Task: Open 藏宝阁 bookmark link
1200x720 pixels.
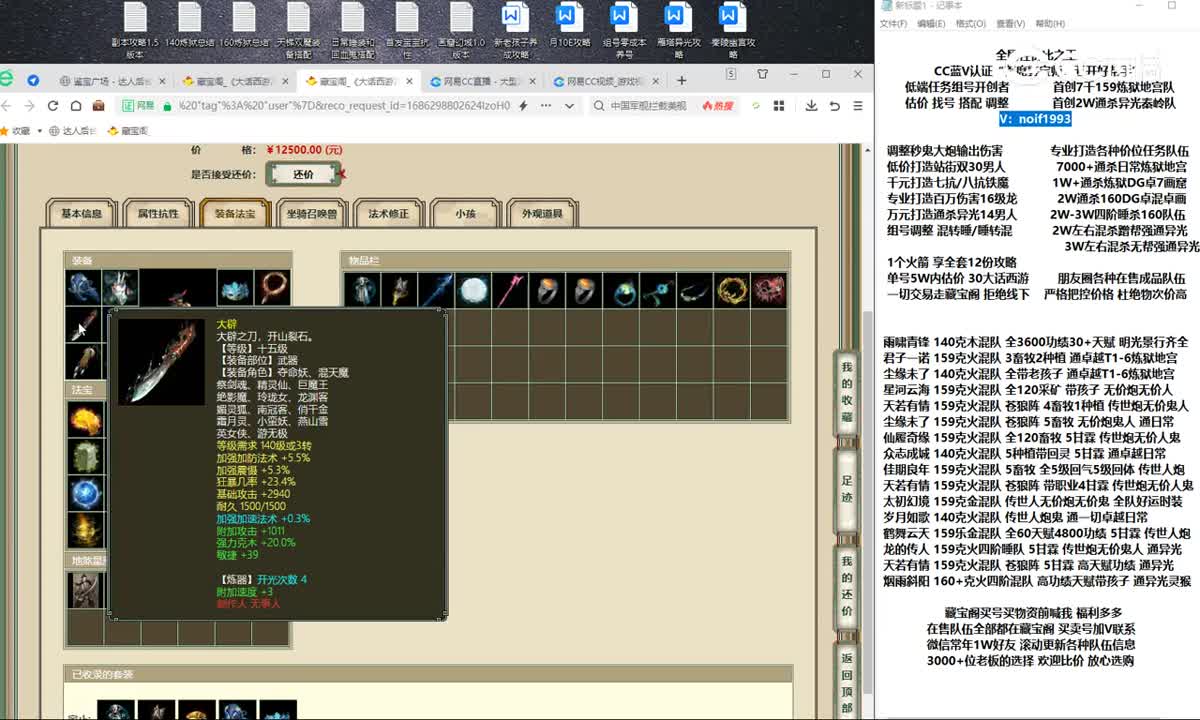Action: tap(128, 130)
